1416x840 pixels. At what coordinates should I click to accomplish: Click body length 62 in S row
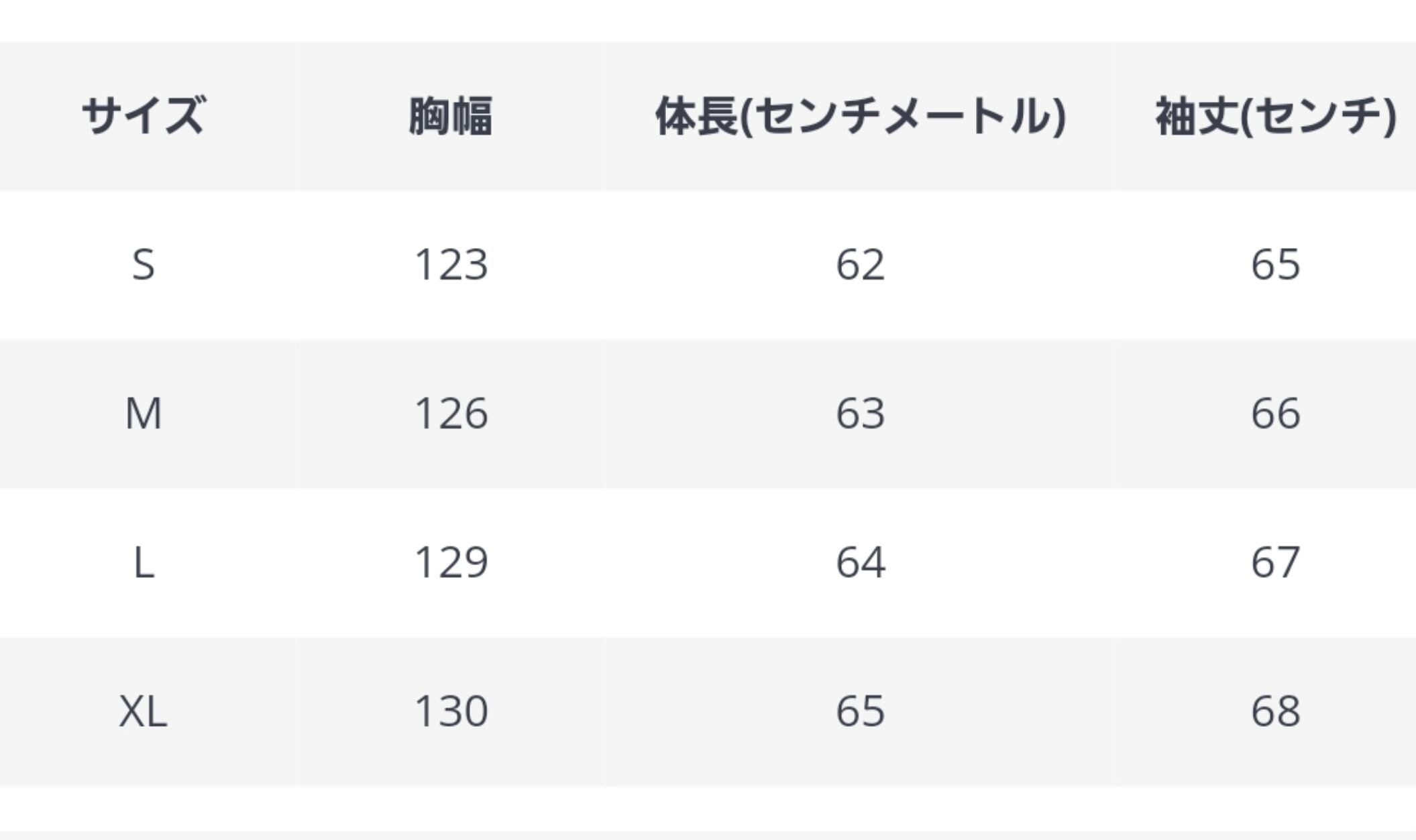click(x=860, y=265)
